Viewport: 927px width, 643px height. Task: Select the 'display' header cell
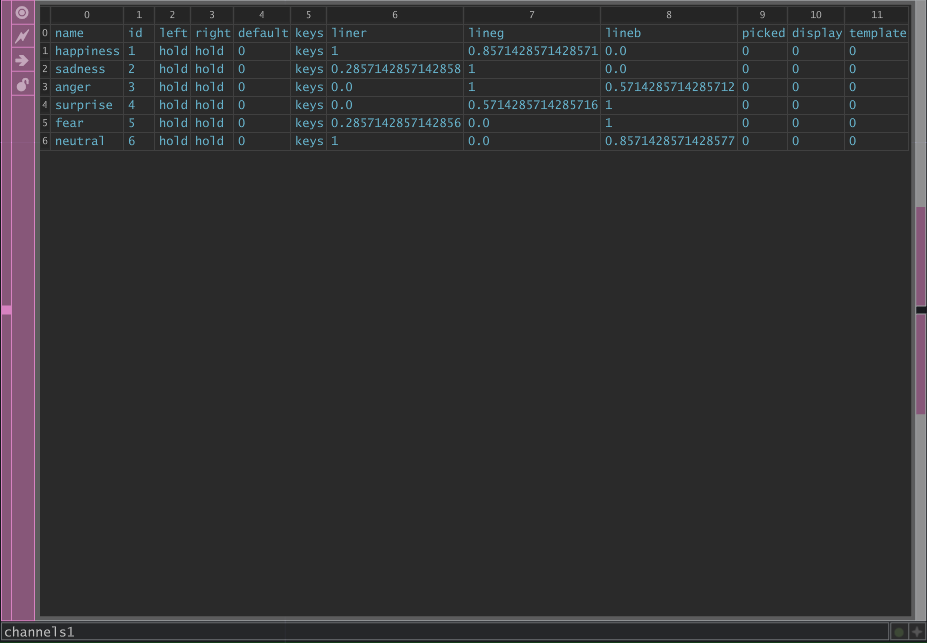pos(816,33)
